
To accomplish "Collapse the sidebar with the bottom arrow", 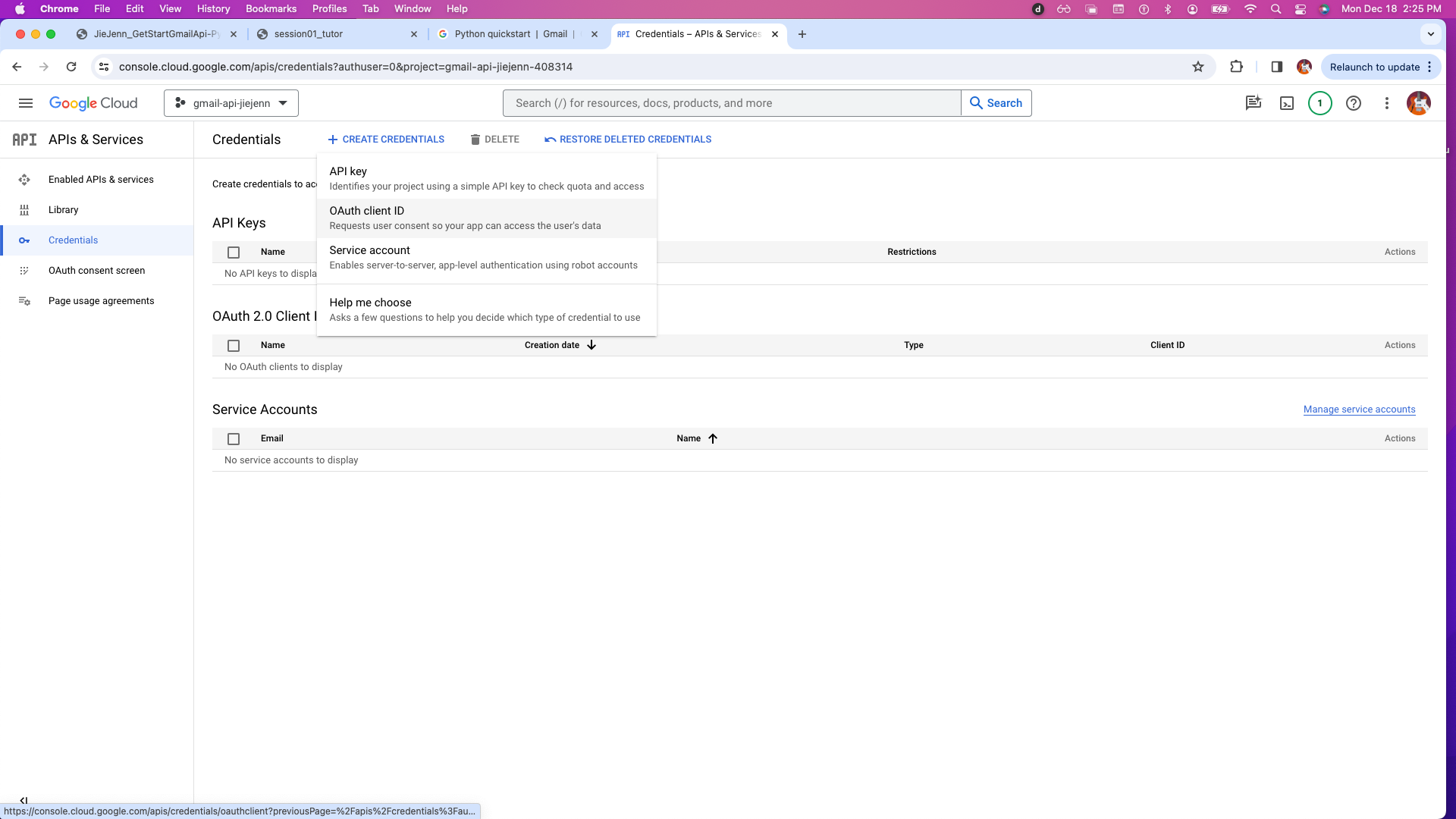I will tap(24, 801).
